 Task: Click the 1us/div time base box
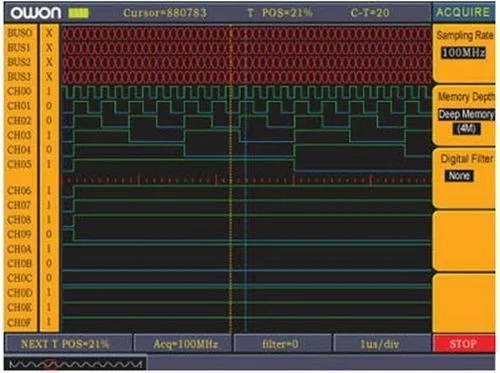pyautogui.click(x=381, y=343)
